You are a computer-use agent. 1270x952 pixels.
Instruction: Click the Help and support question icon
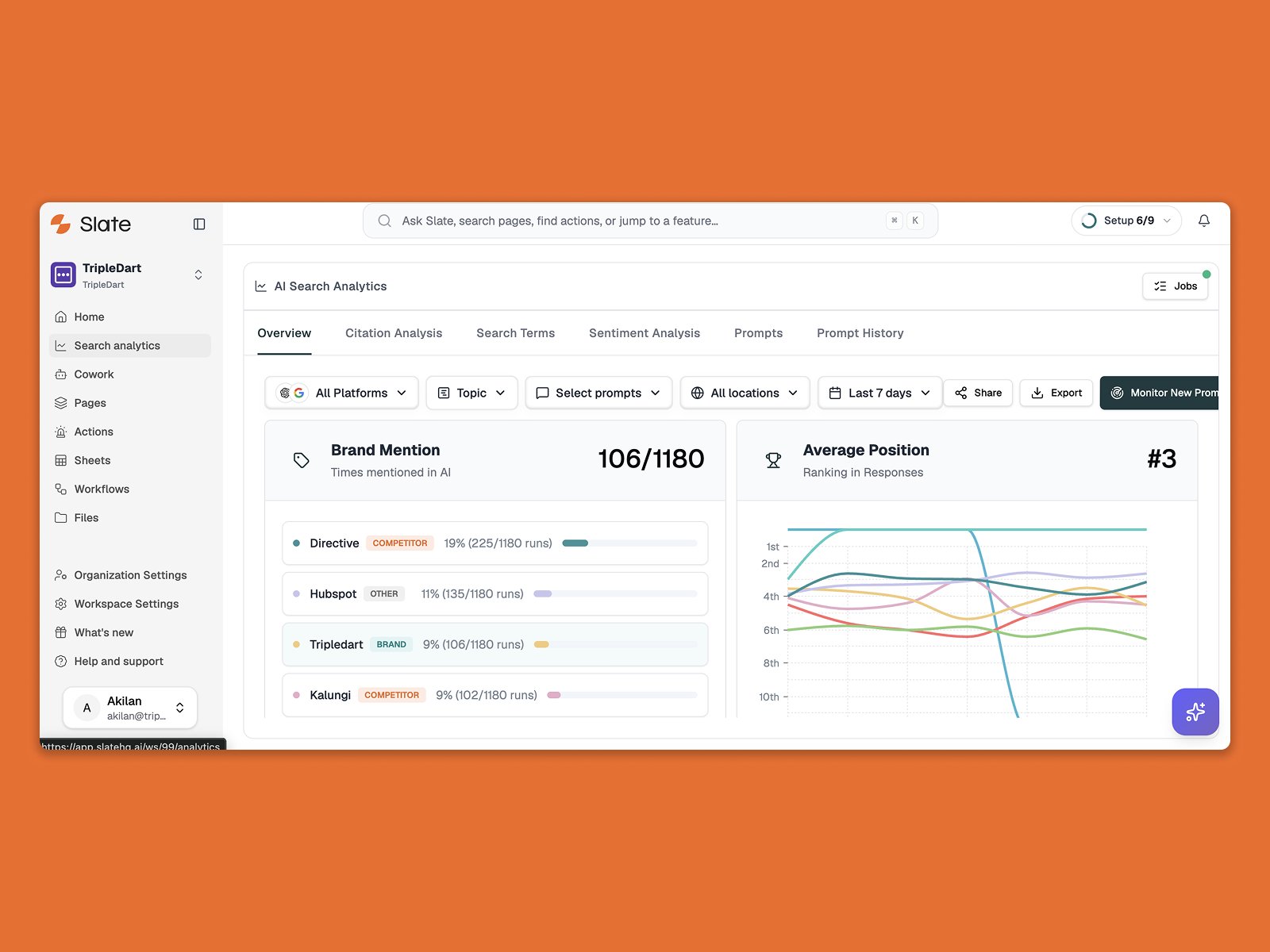pos(61,661)
